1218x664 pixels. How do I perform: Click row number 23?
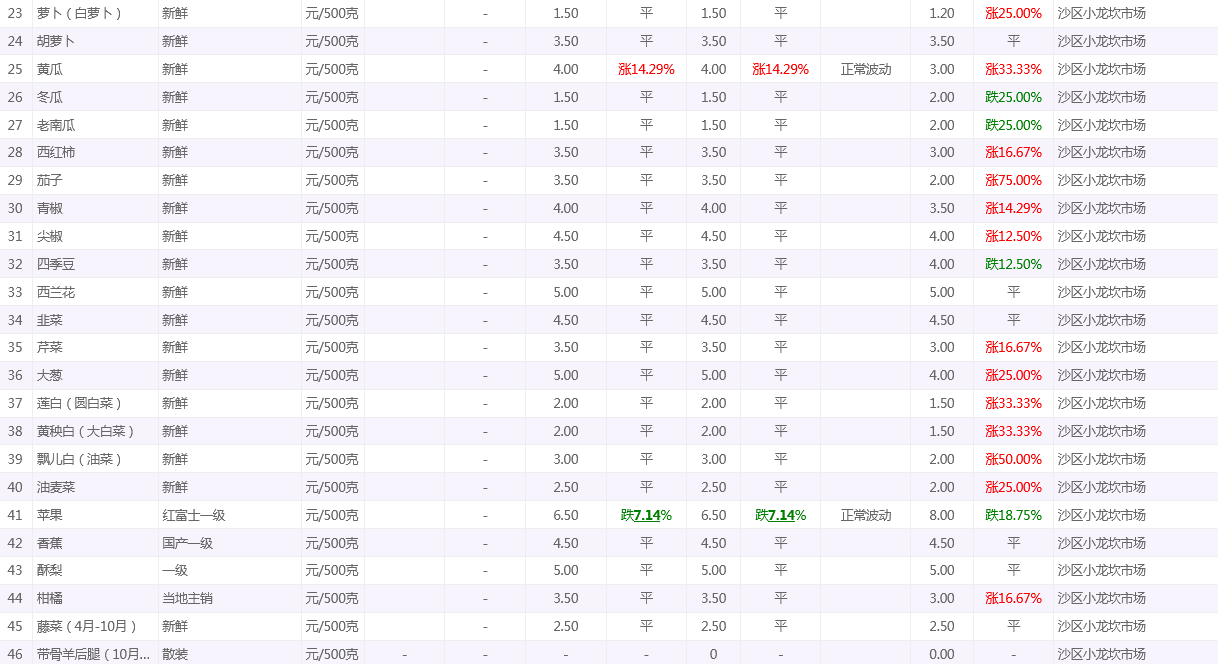click(x=15, y=13)
